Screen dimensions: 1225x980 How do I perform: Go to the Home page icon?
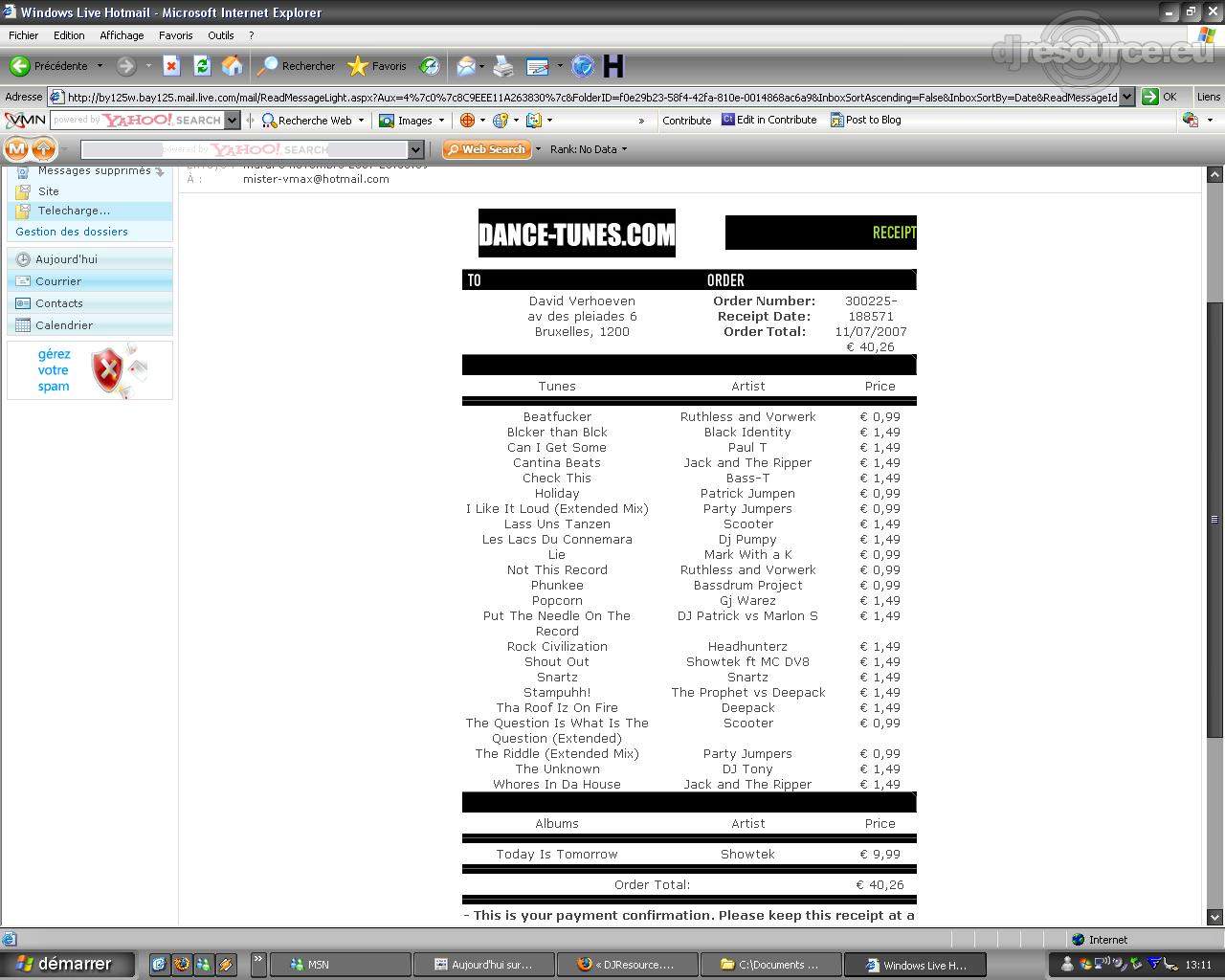pyautogui.click(x=232, y=66)
